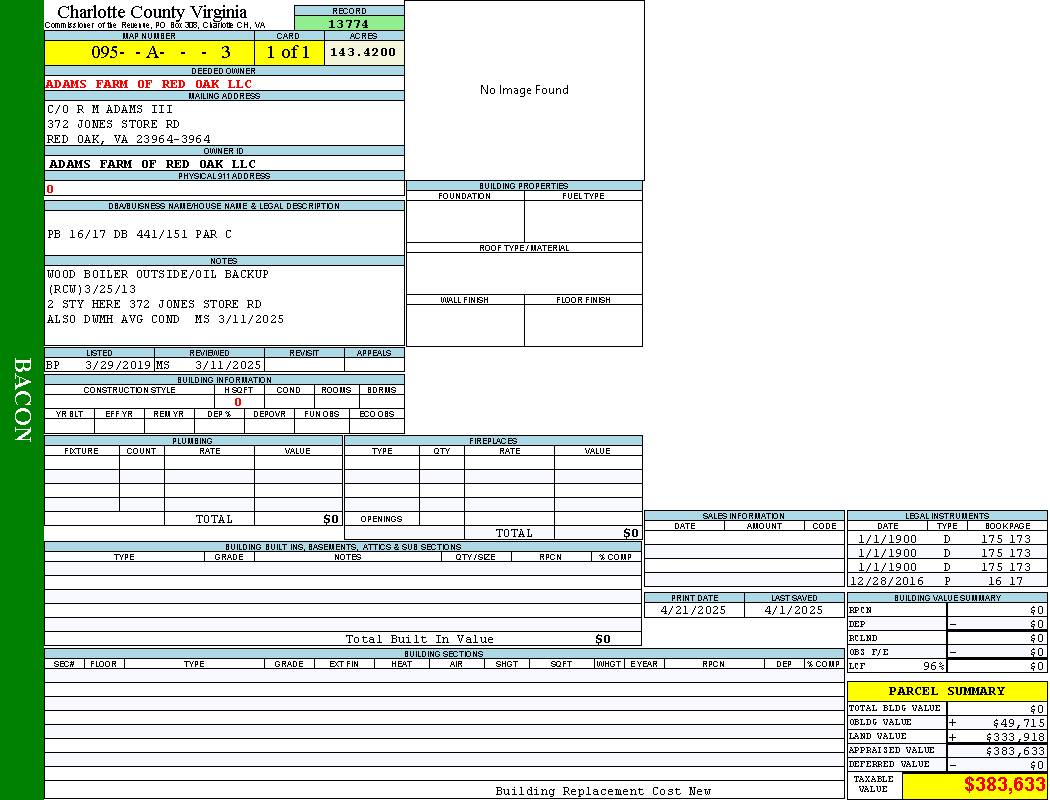The image size is (1050, 800).
Task: Click the red deeded owner name
Action: tap(149, 84)
